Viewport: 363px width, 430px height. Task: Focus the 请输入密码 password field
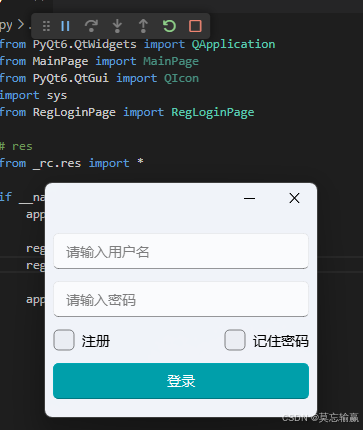coord(181,299)
